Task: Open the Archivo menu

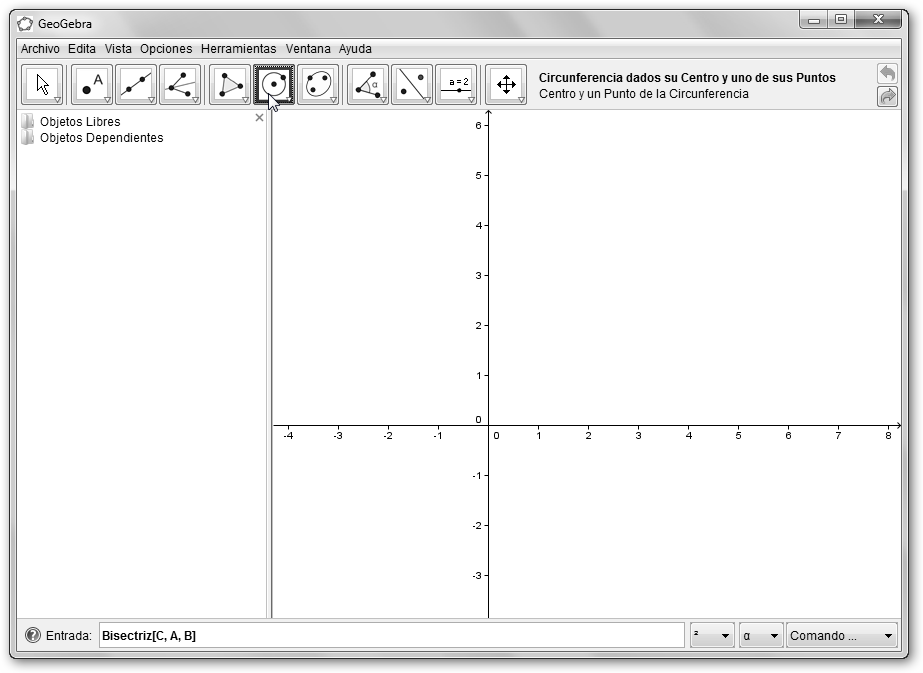Action: (40, 48)
